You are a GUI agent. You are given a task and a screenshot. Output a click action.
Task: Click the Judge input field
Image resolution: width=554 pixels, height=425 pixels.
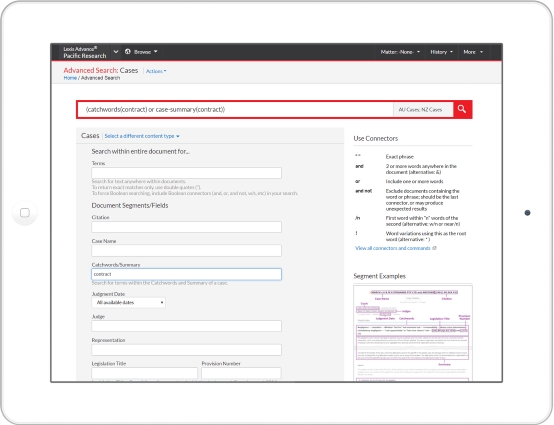(x=187, y=326)
